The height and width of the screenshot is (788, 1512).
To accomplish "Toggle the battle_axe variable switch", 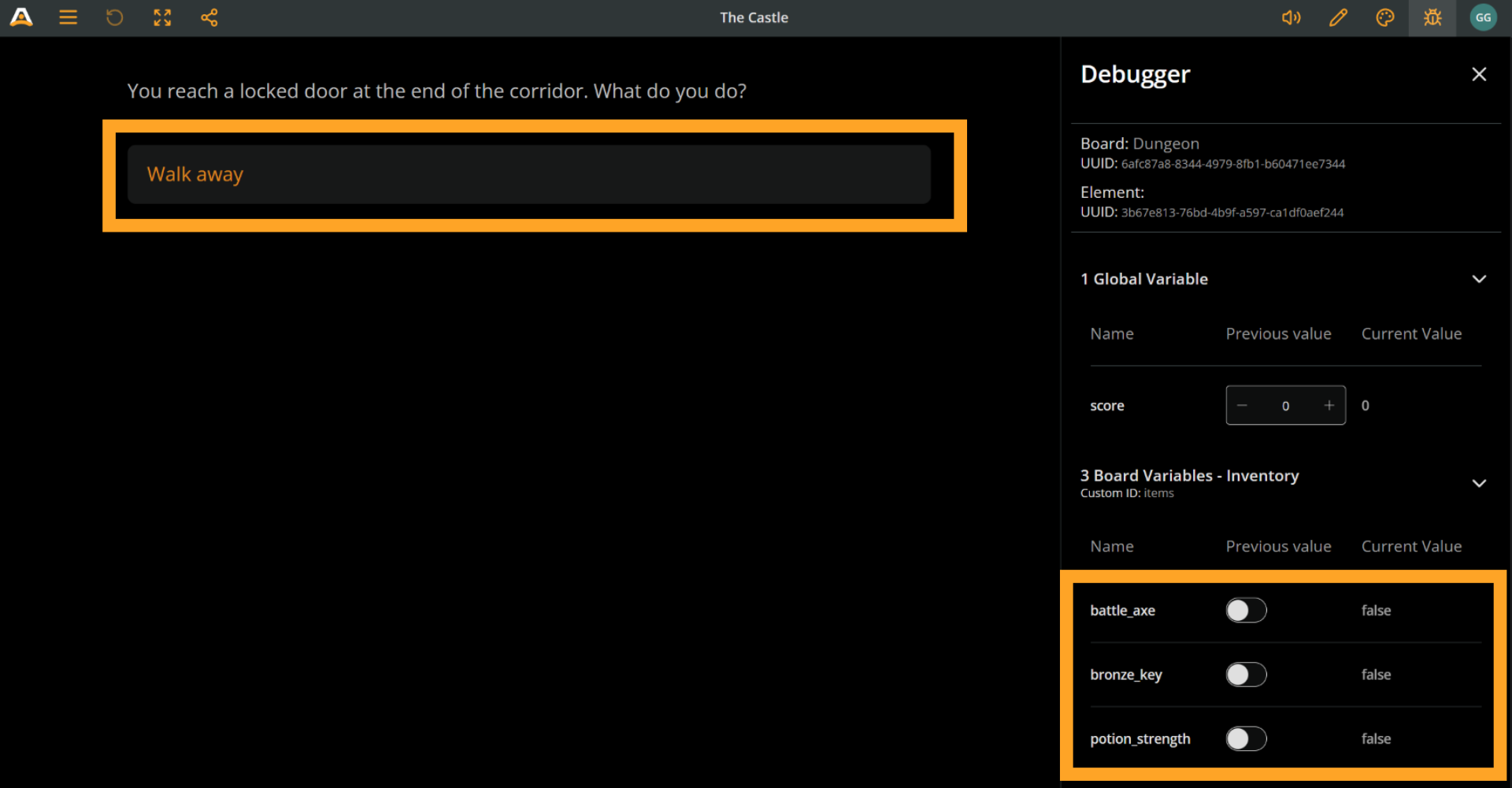I will 1246,610.
